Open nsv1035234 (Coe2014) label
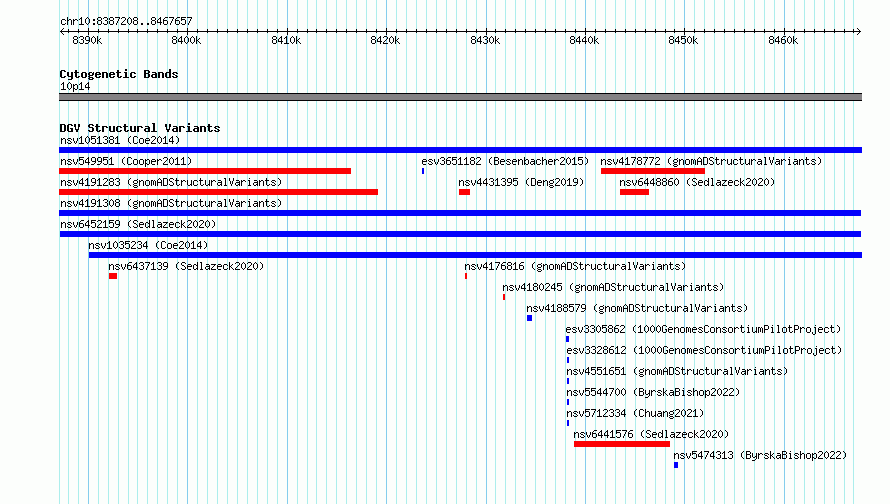Viewport: 890px width, 504px height. point(148,245)
